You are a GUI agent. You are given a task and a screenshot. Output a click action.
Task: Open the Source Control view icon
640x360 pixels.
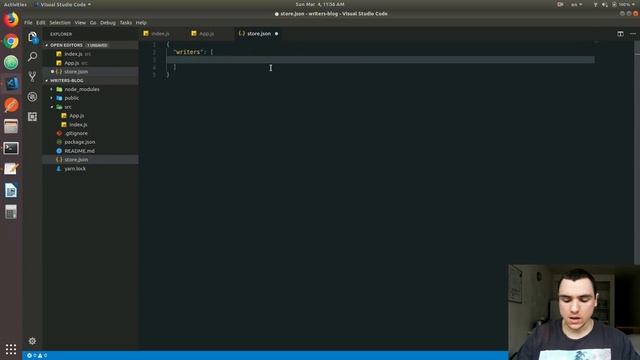click(32, 76)
